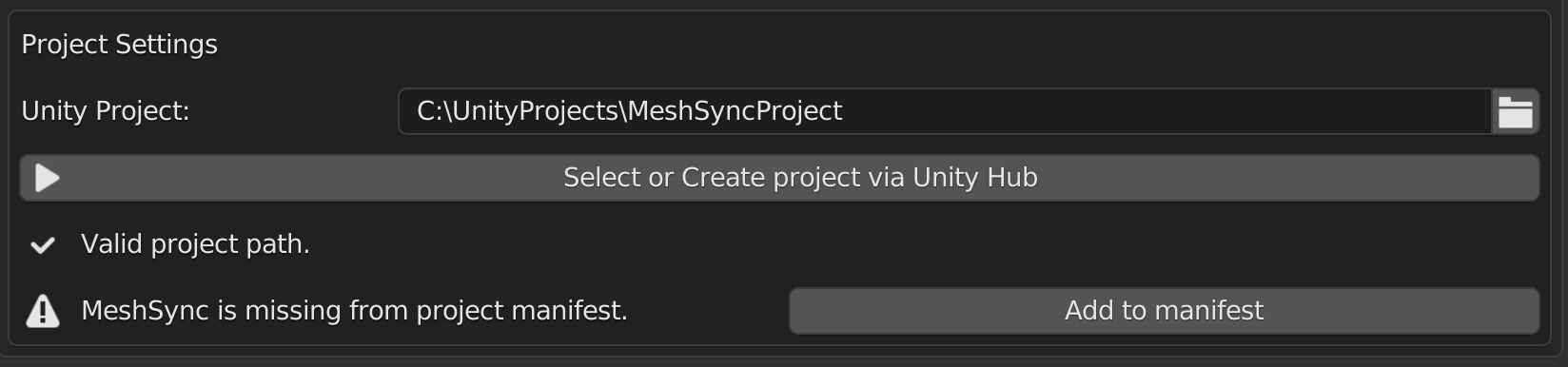Click the Project Settings panel header

click(120, 45)
